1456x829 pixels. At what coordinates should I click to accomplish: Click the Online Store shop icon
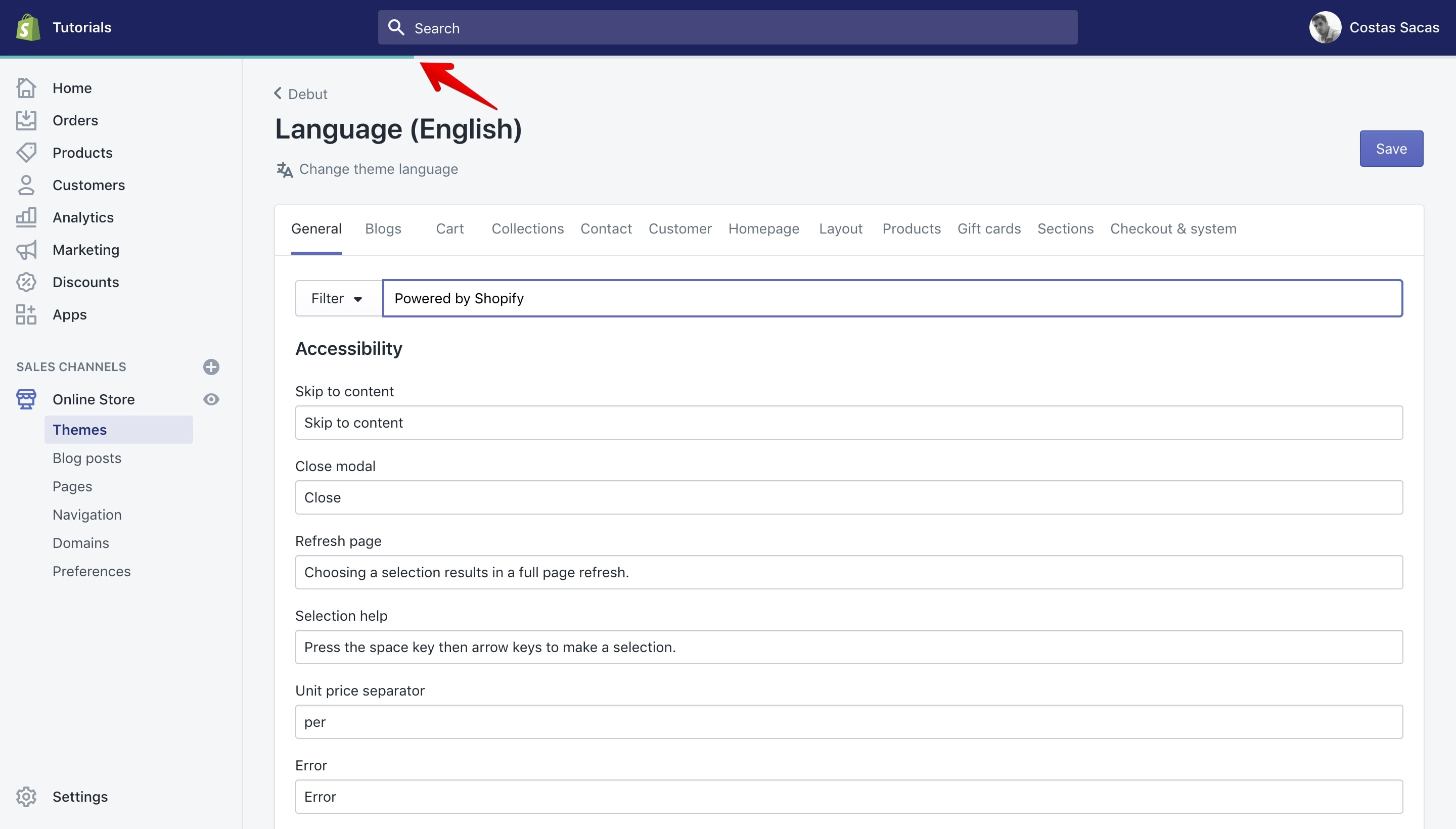[26, 399]
